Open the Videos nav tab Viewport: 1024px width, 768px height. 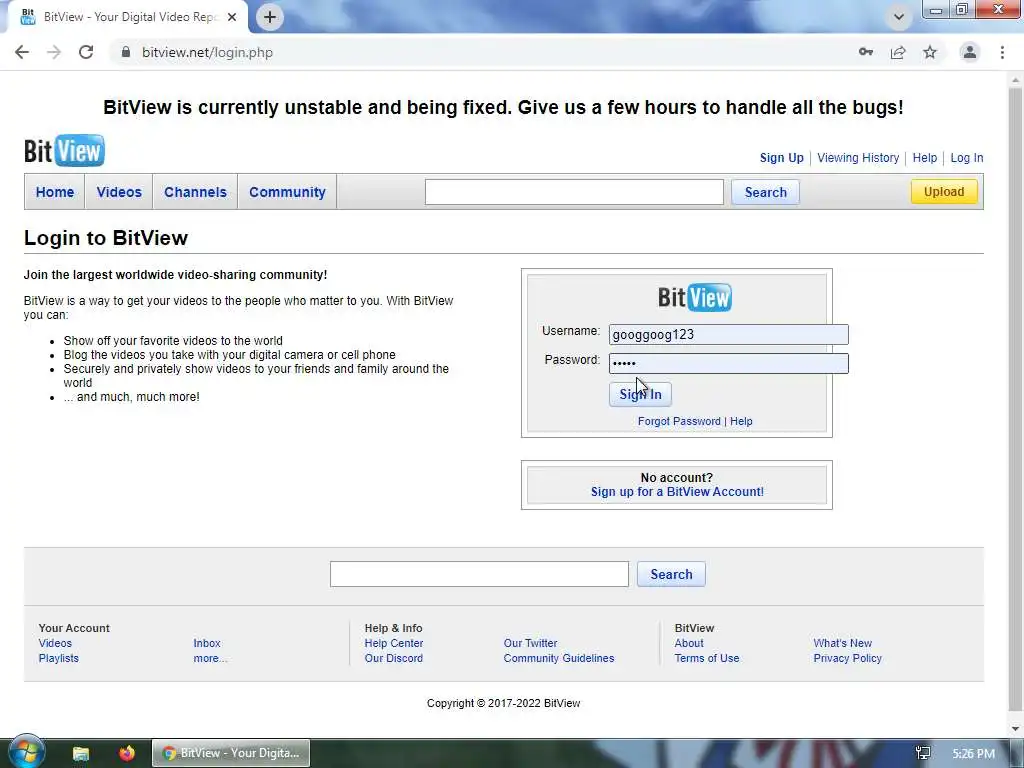[x=119, y=192]
